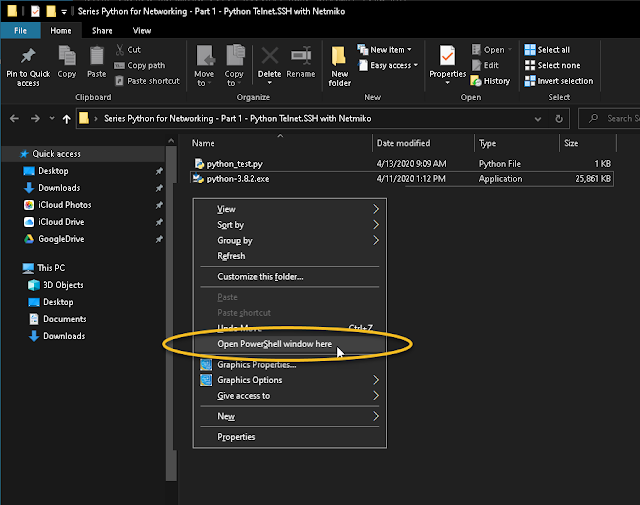Open GoogleDrive in navigation pane
This screenshot has height=505, width=640.
click(61, 239)
